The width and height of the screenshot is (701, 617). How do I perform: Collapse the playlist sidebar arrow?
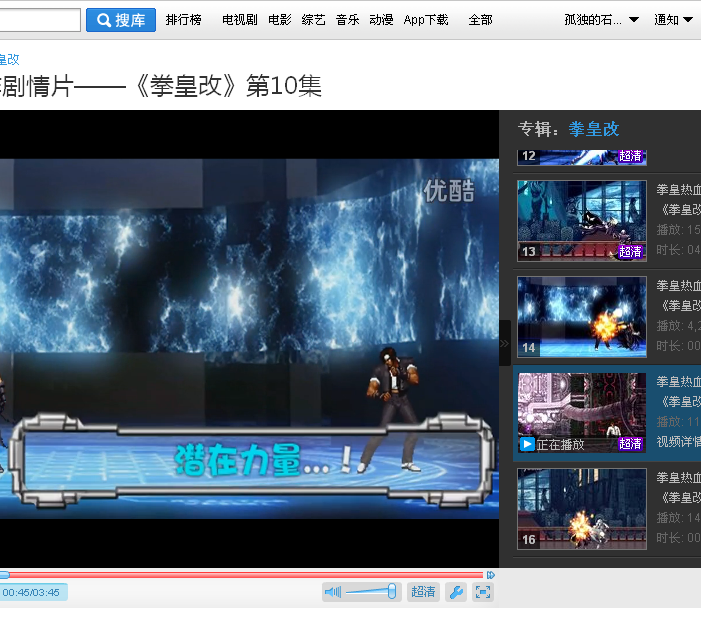(x=505, y=343)
